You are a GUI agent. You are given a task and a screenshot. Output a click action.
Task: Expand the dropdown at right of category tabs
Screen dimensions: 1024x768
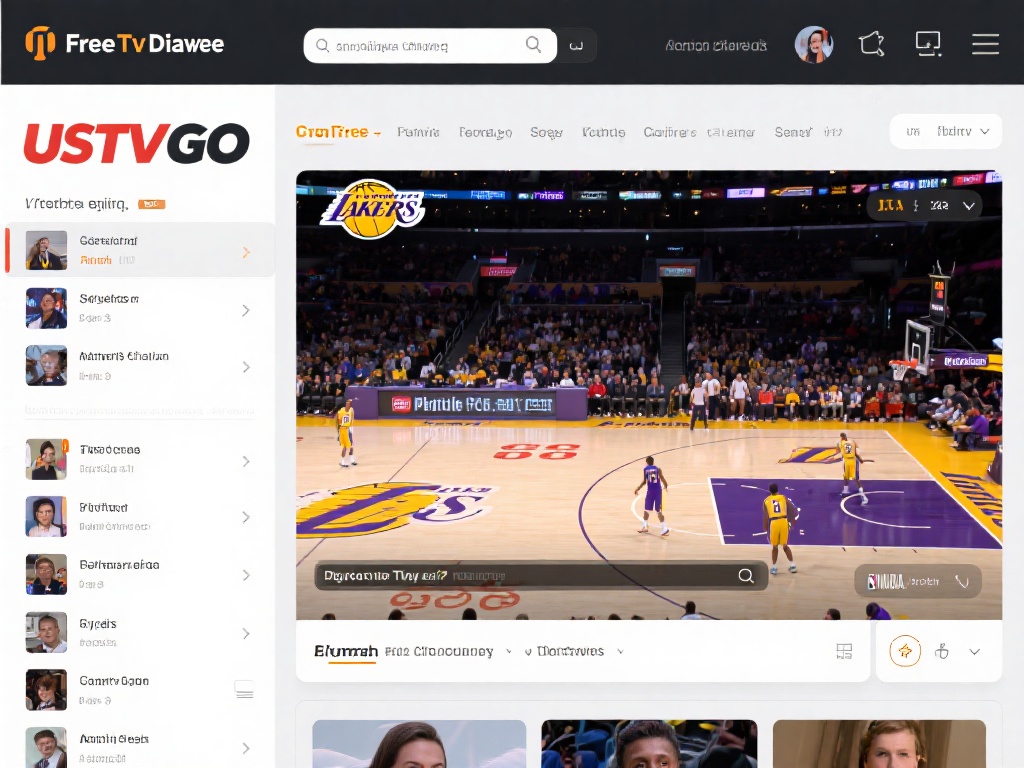click(945, 131)
